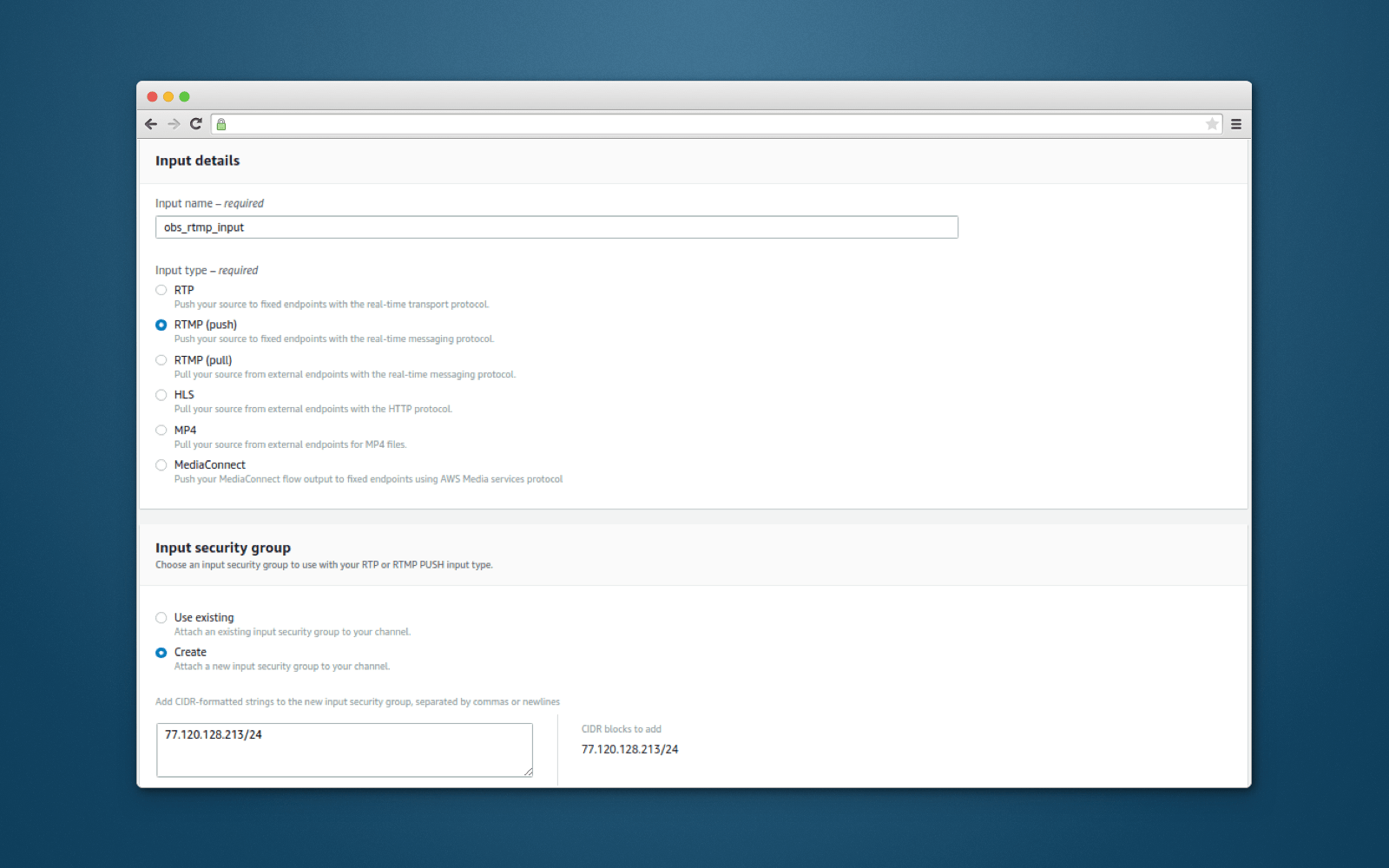The image size is (1389, 868).
Task: Select the MP4 input type
Action: click(161, 430)
